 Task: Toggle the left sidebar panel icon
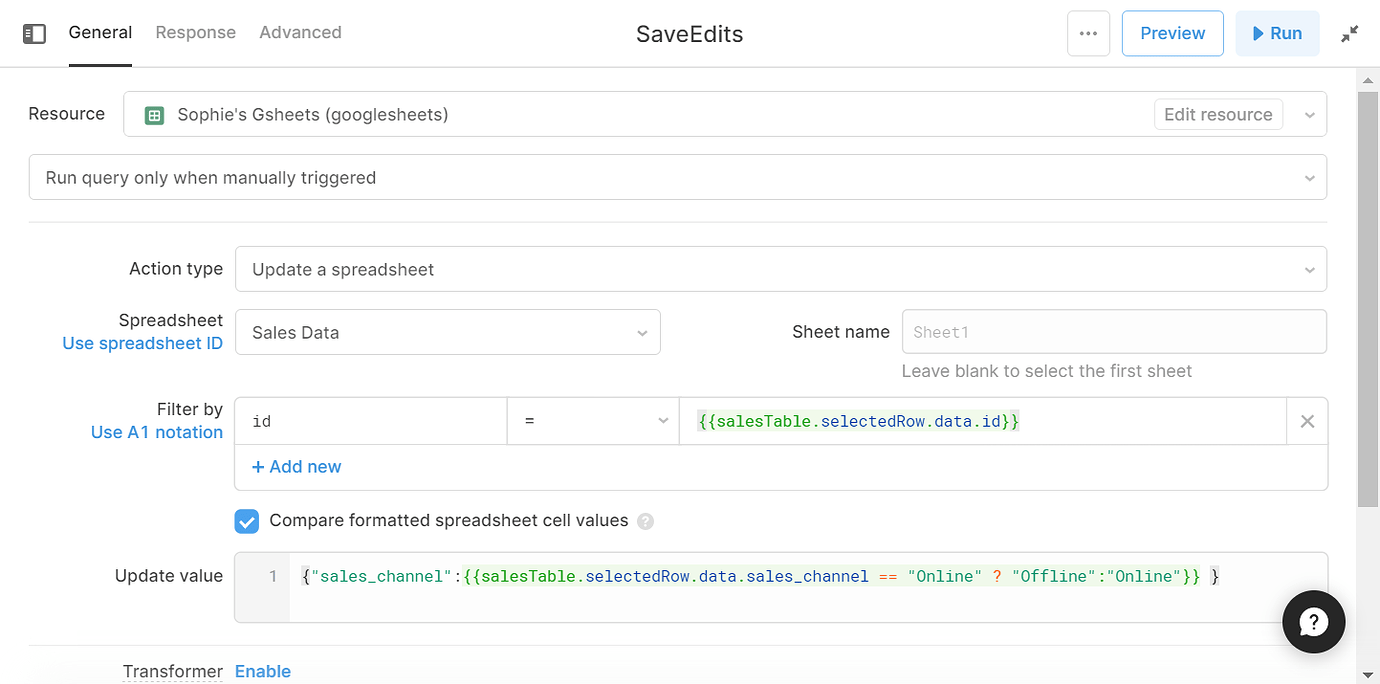(x=34, y=34)
